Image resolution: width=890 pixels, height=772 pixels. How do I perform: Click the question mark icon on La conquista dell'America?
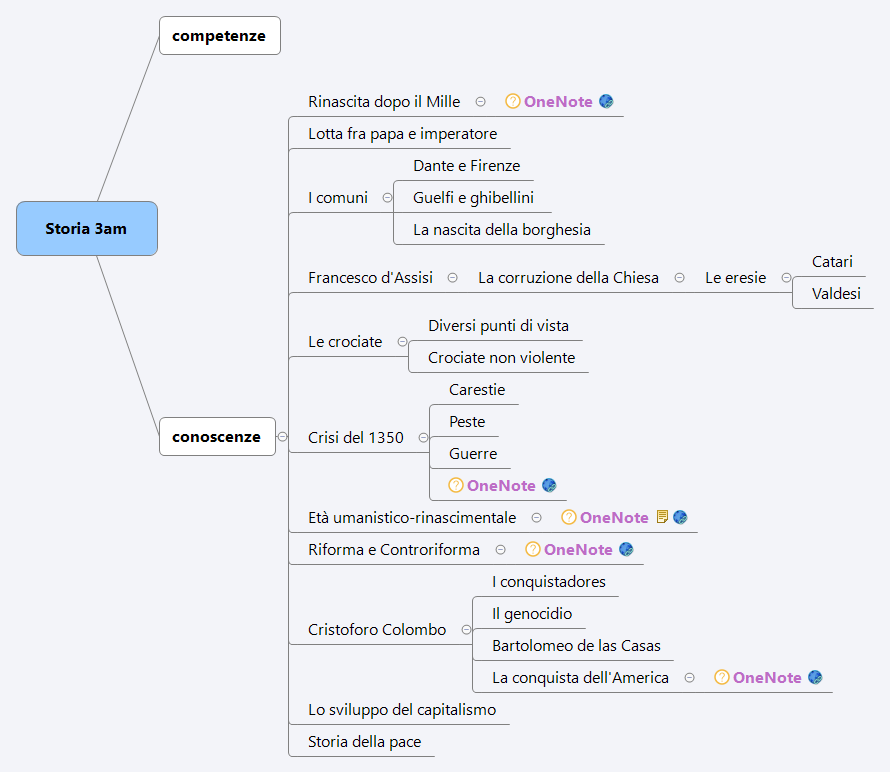(x=721, y=677)
